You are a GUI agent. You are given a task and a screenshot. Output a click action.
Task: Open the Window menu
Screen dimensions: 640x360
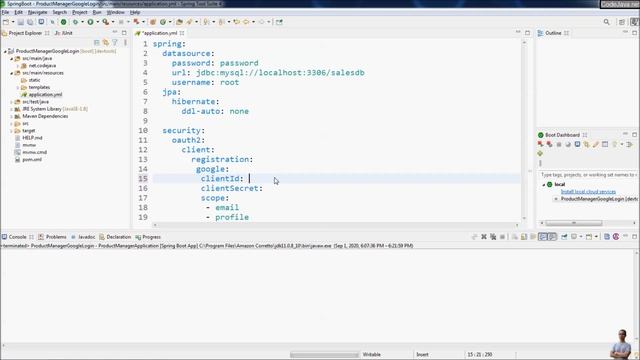pos(115,13)
